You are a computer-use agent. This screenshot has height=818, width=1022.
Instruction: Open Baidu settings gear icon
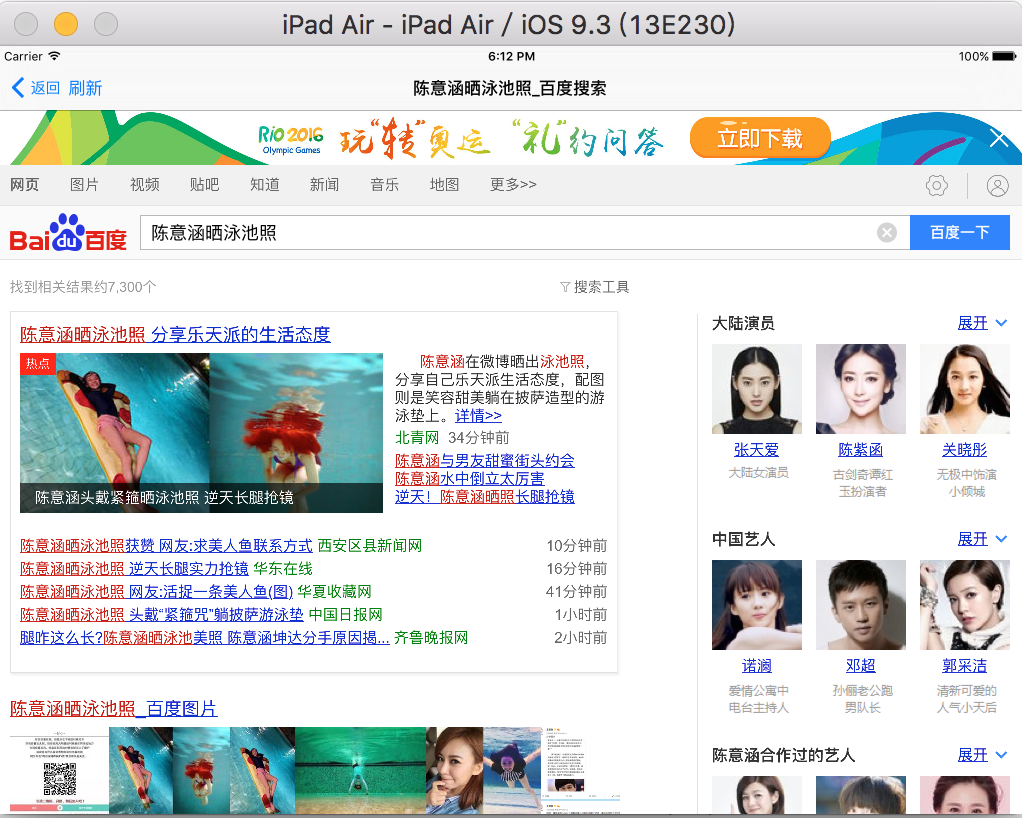point(937,185)
